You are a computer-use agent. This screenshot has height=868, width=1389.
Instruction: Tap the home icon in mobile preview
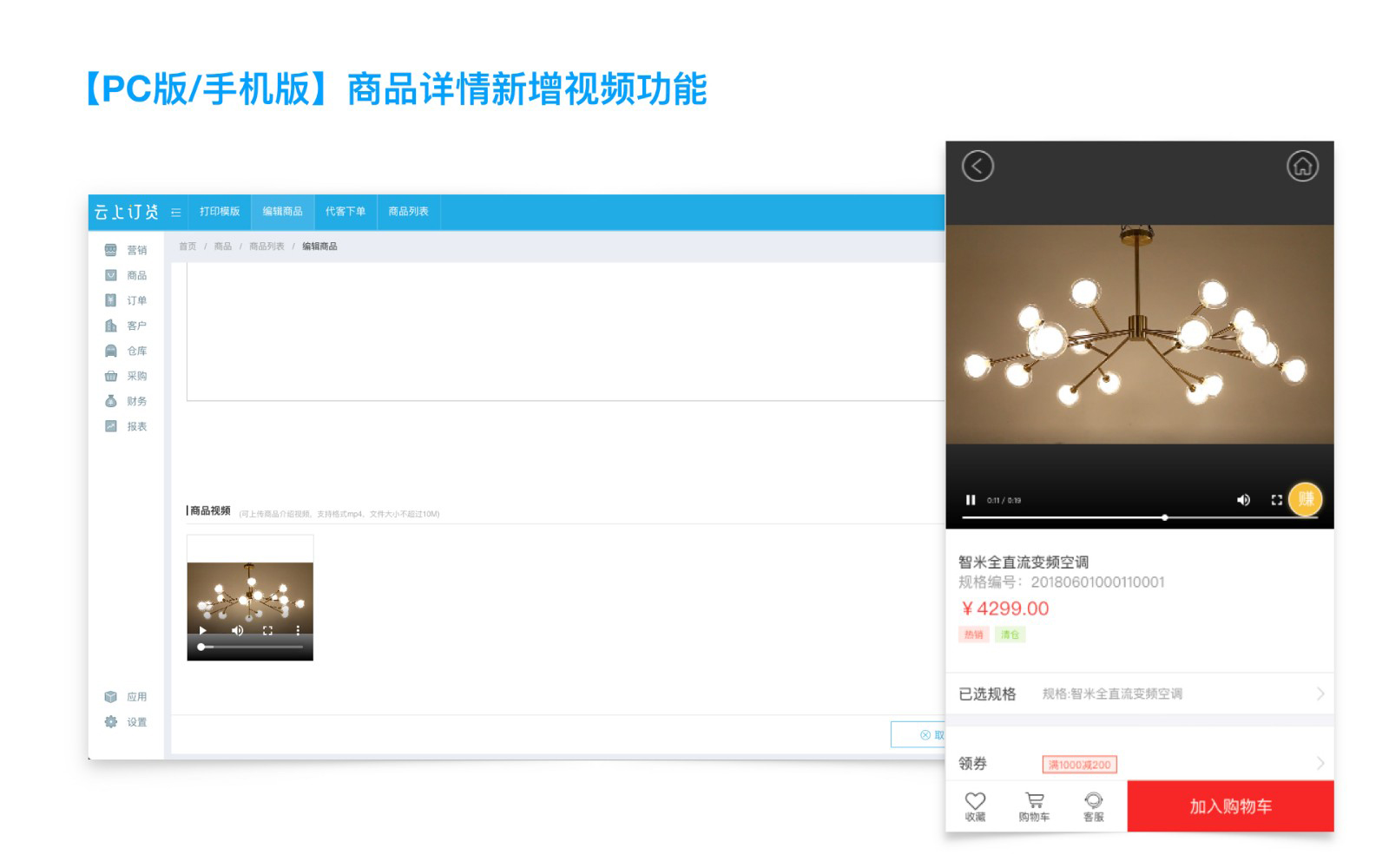[1301, 166]
